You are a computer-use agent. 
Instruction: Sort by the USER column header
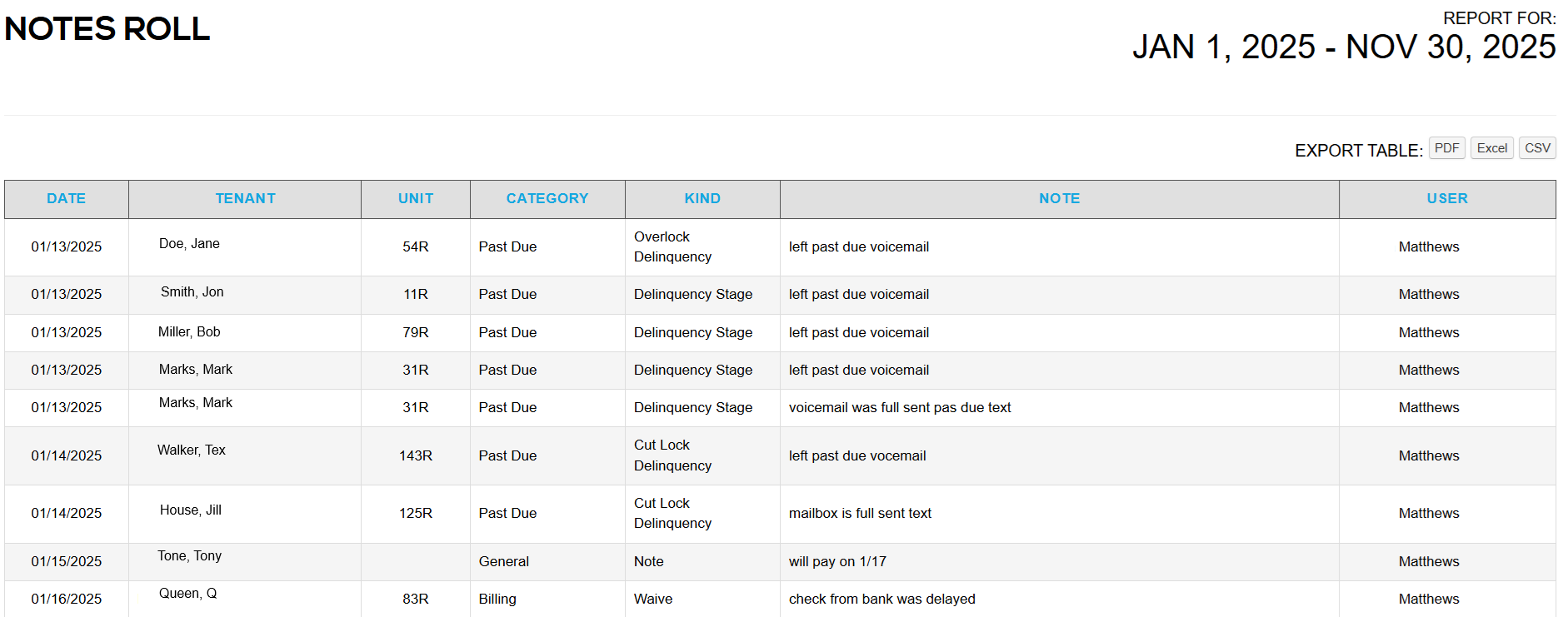(1447, 199)
